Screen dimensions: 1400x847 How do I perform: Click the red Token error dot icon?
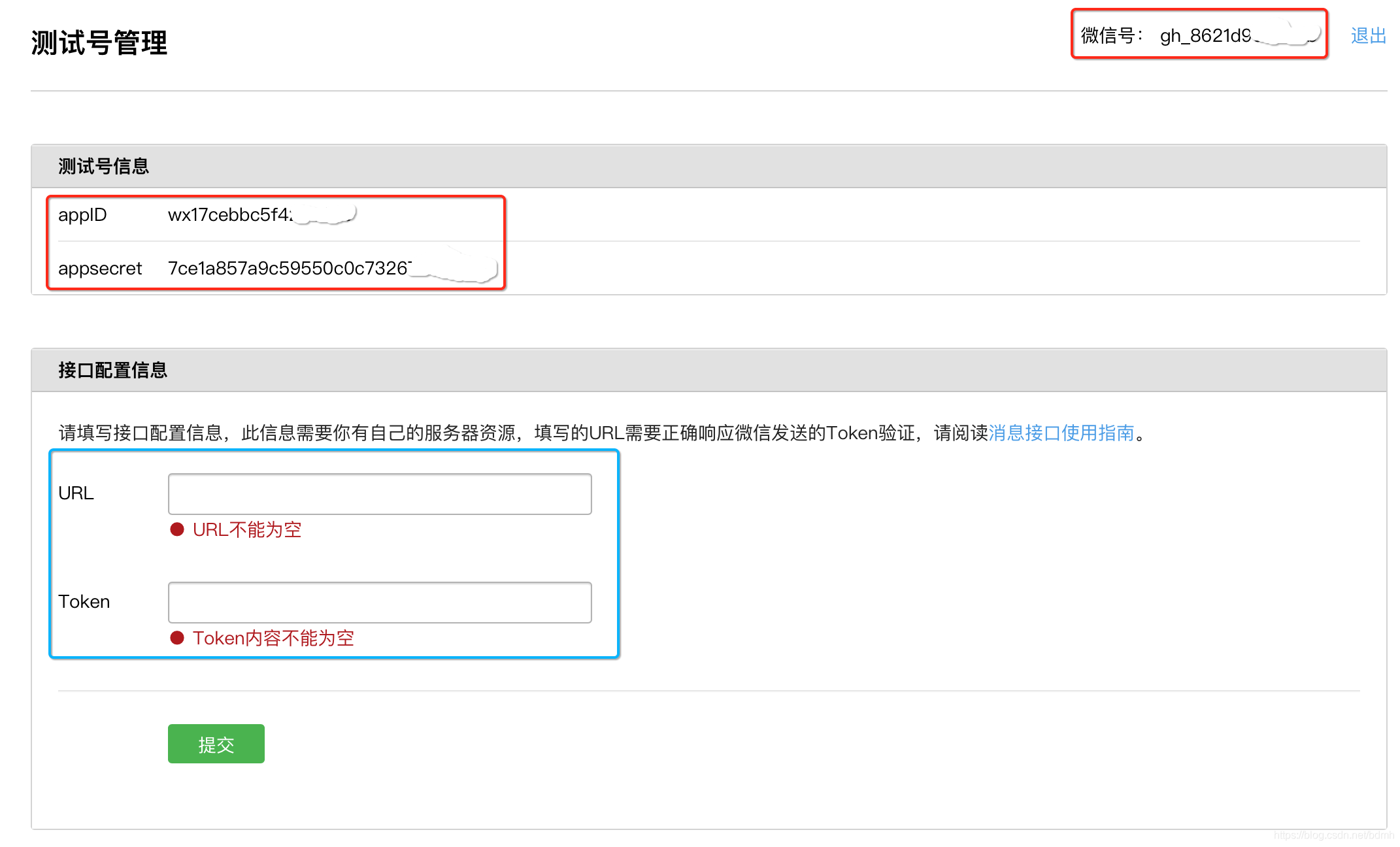176,638
